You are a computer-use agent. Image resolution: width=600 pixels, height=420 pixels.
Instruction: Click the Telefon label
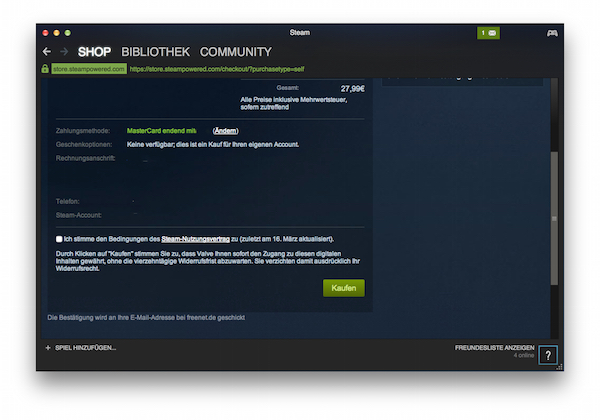point(68,201)
